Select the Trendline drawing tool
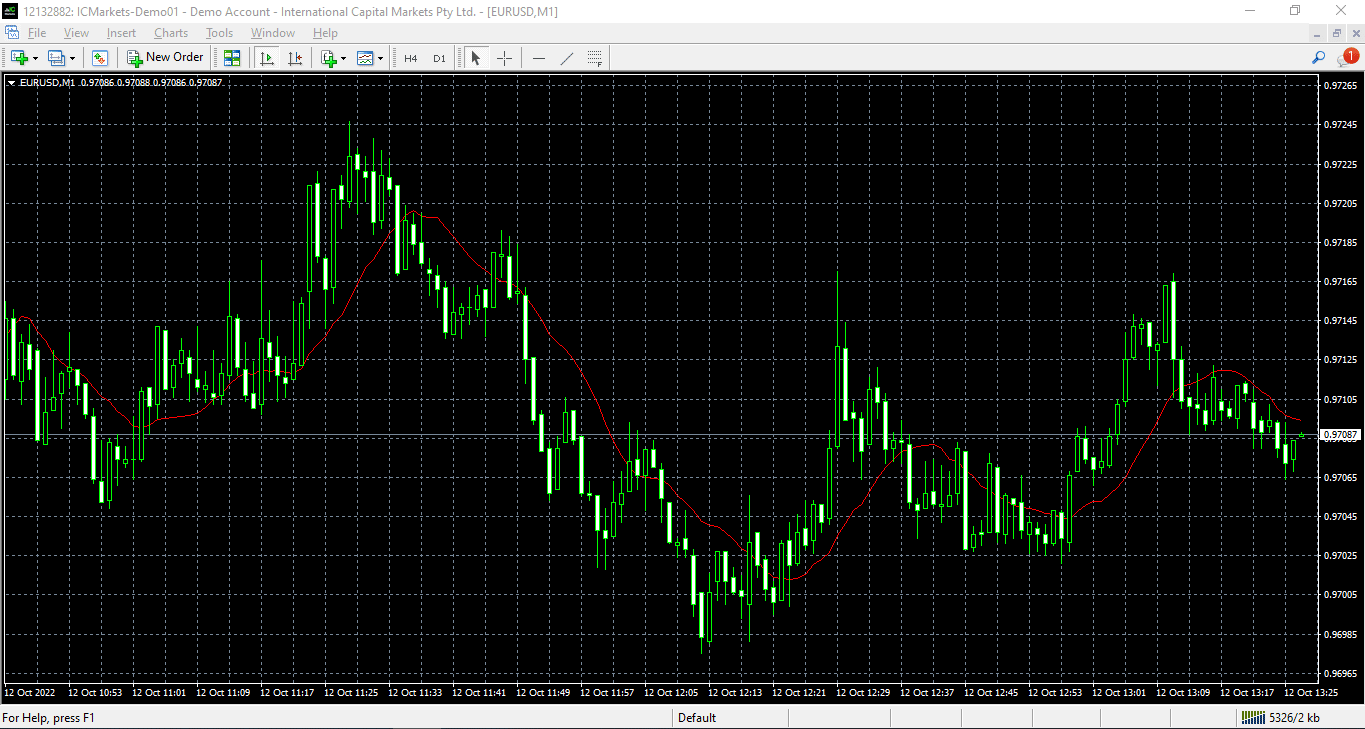Viewport: 1365px width, 729px height. click(x=567, y=58)
